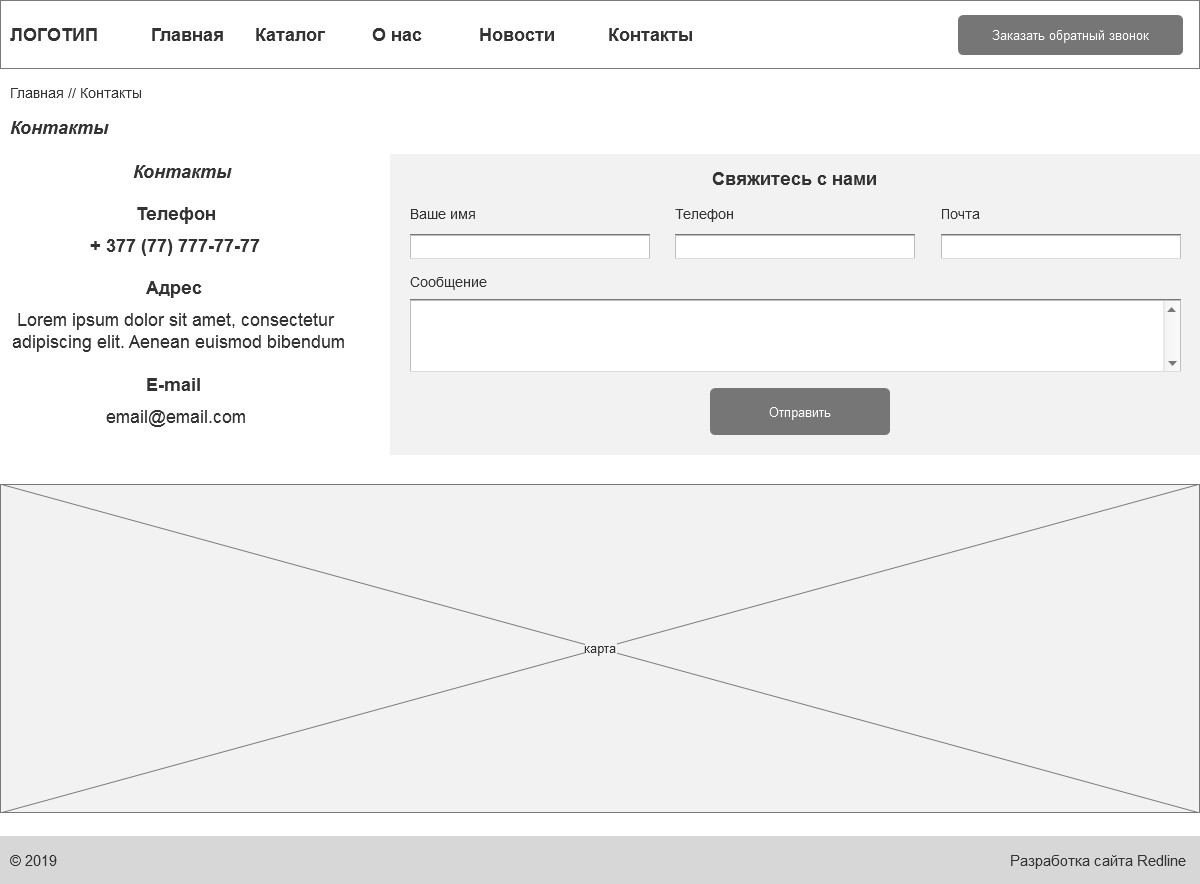Viewport: 1200px width, 884px height.
Task: Click the ЛОГОТИП logo in the header
Action: point(54,35)
